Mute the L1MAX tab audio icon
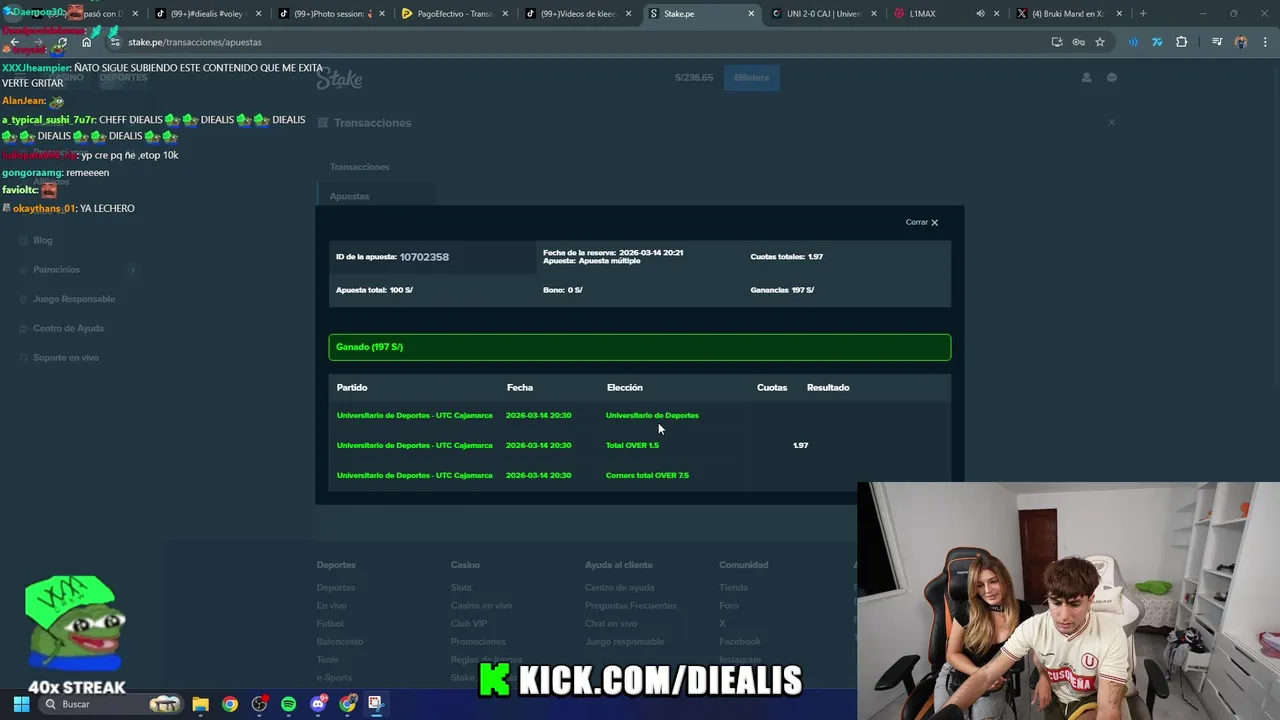The image size is (1280, 720). coord(980,14)
